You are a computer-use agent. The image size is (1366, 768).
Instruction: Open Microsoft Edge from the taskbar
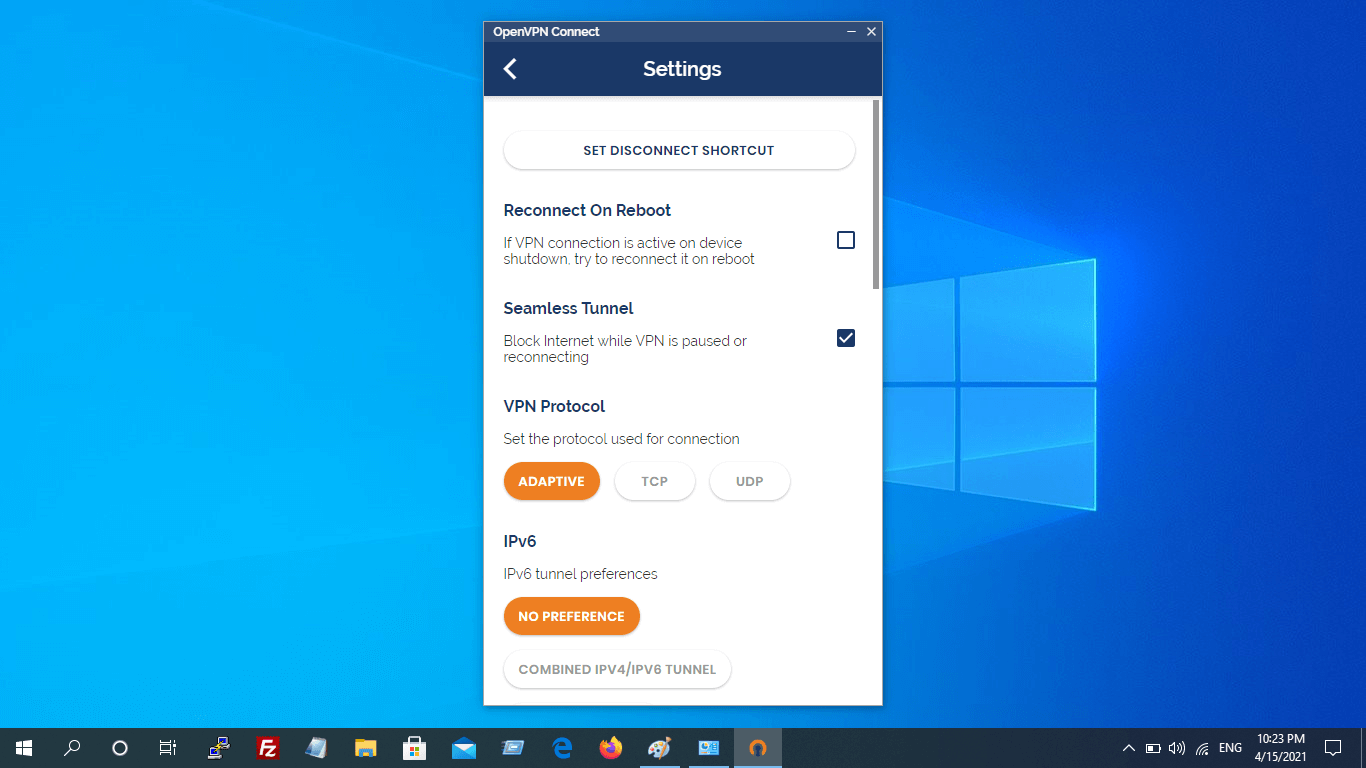coord(562,748)
